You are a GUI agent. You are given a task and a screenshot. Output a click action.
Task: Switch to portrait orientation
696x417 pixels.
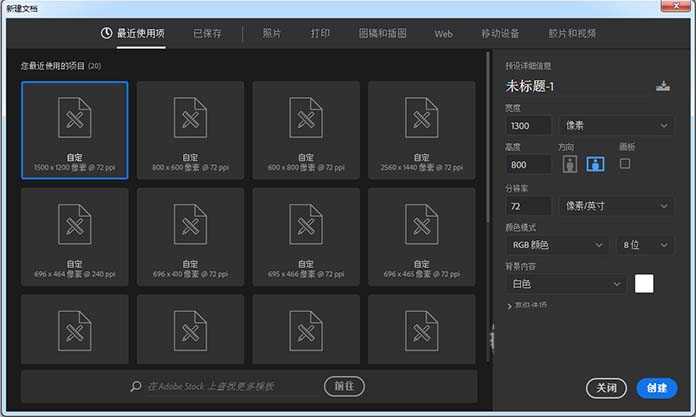pyautogui.click(x=568, y=164)
